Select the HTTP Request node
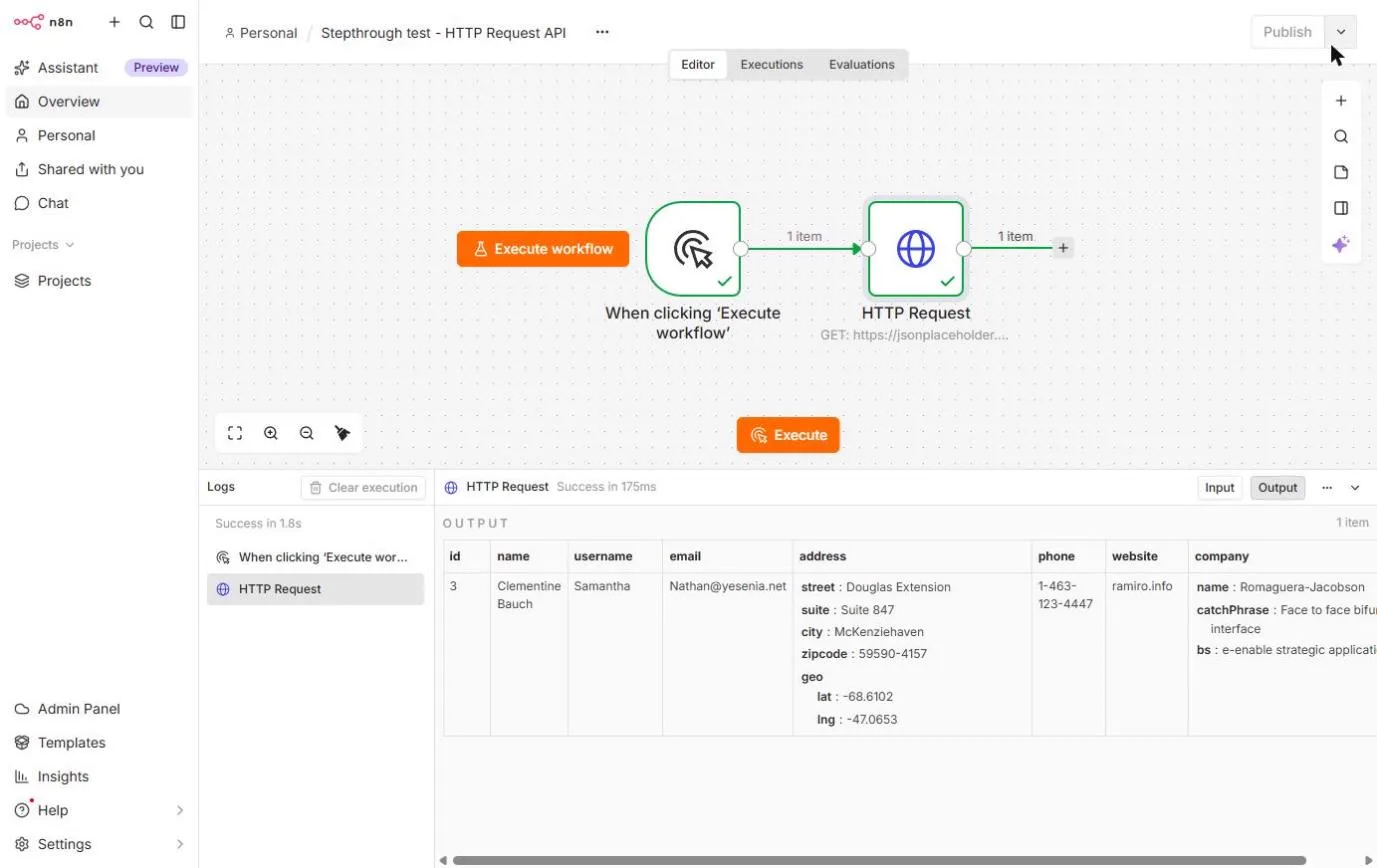The height and width of the screenshot is (868, 1377). point(916,249)
